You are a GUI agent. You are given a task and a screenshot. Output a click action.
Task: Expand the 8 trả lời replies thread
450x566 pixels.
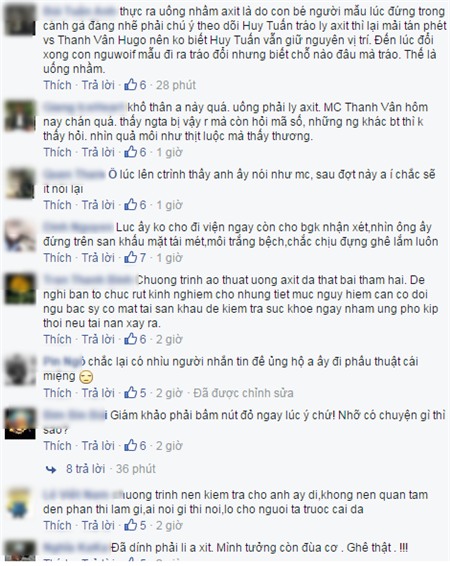tap(86, 469)
